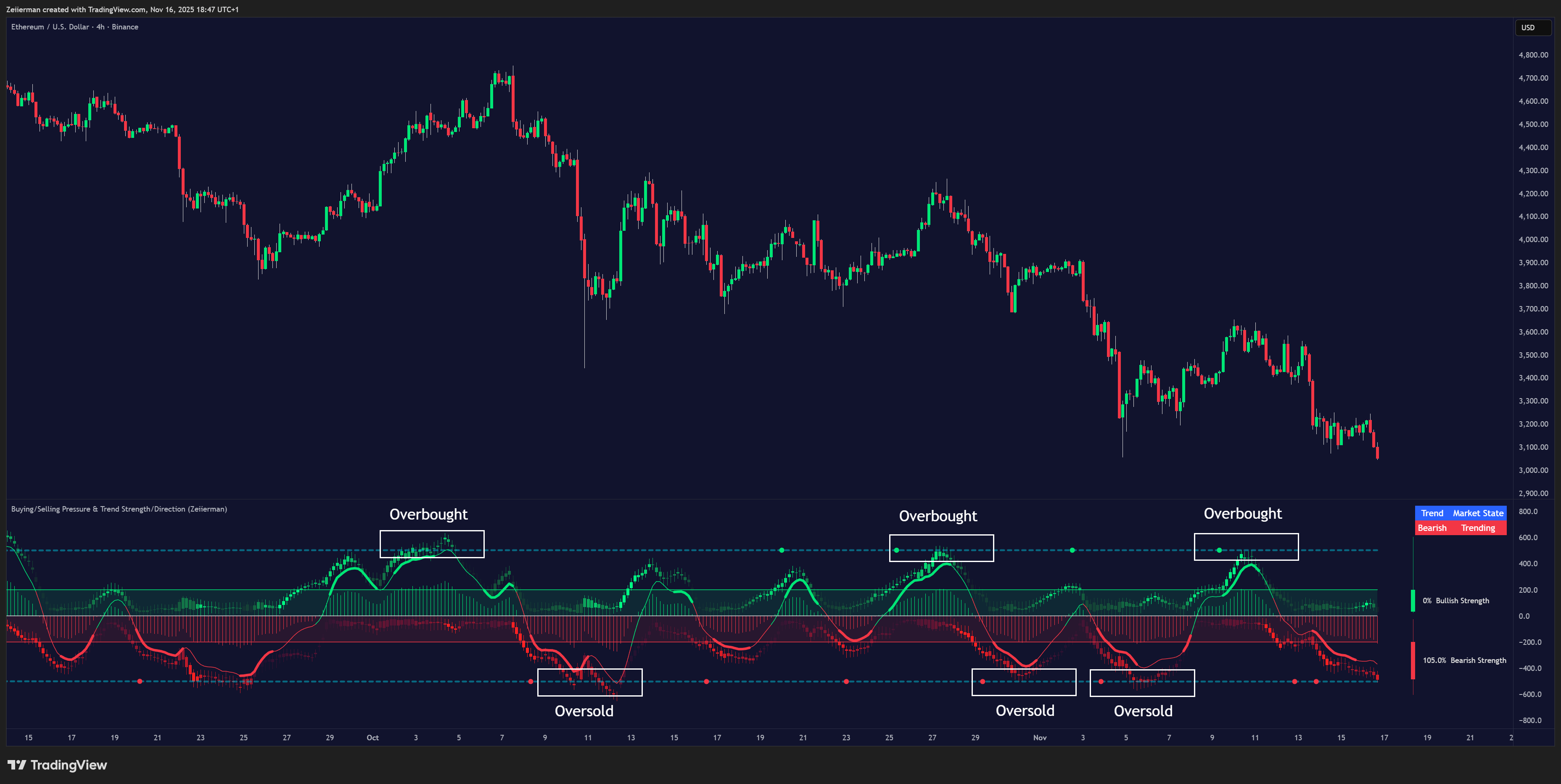1561x784 pixels.
Task: Click the Bearish value cell
Action: [x=1432, y=528]
